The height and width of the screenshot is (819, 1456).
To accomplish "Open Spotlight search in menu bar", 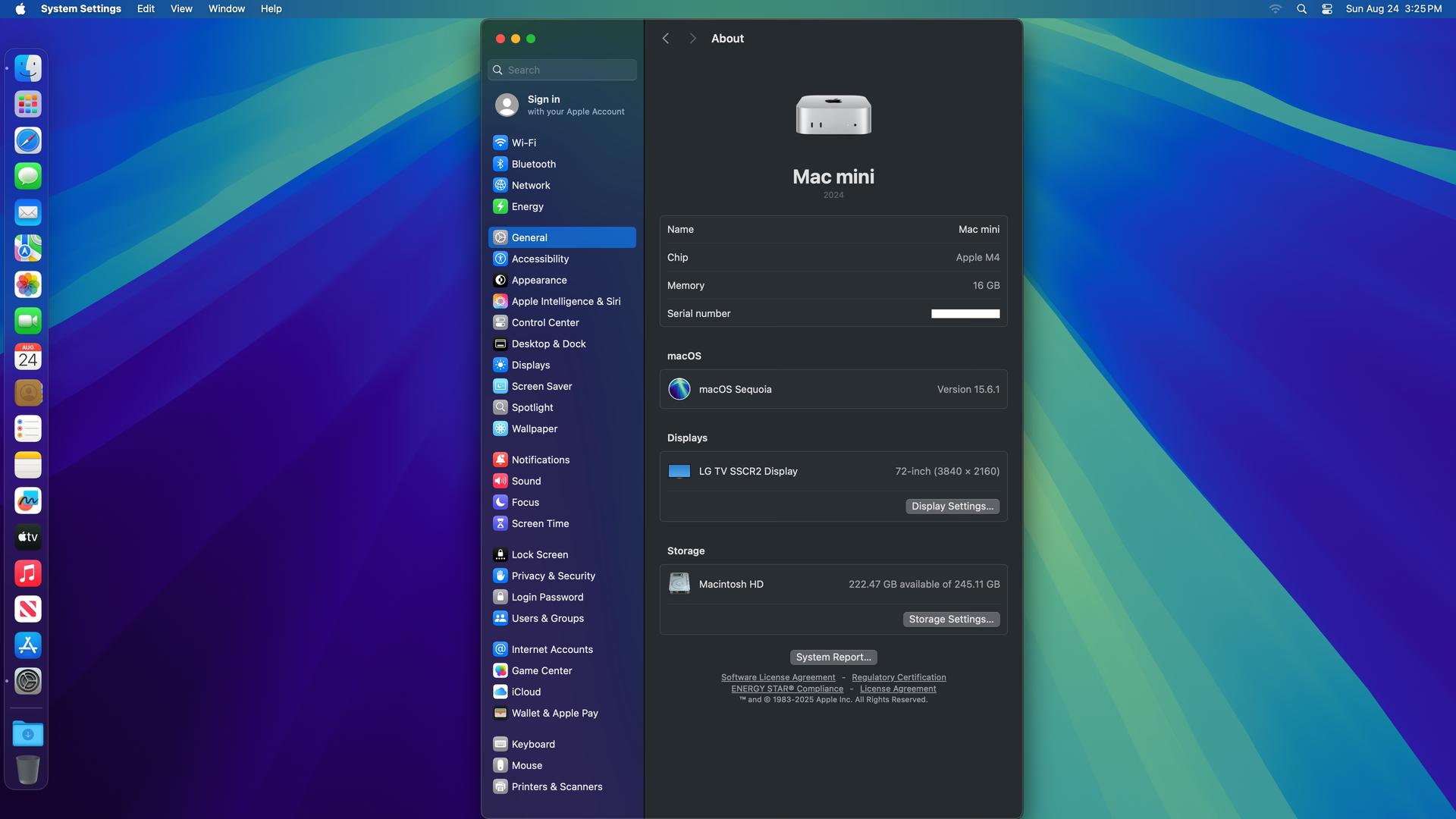I will 1301,9.
